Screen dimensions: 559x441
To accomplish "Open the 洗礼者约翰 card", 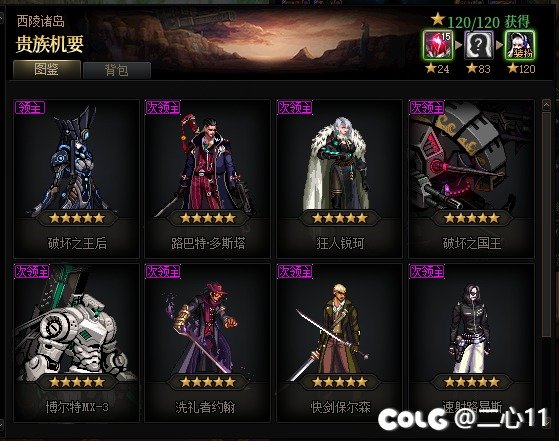I will click(x=207, y=343).
